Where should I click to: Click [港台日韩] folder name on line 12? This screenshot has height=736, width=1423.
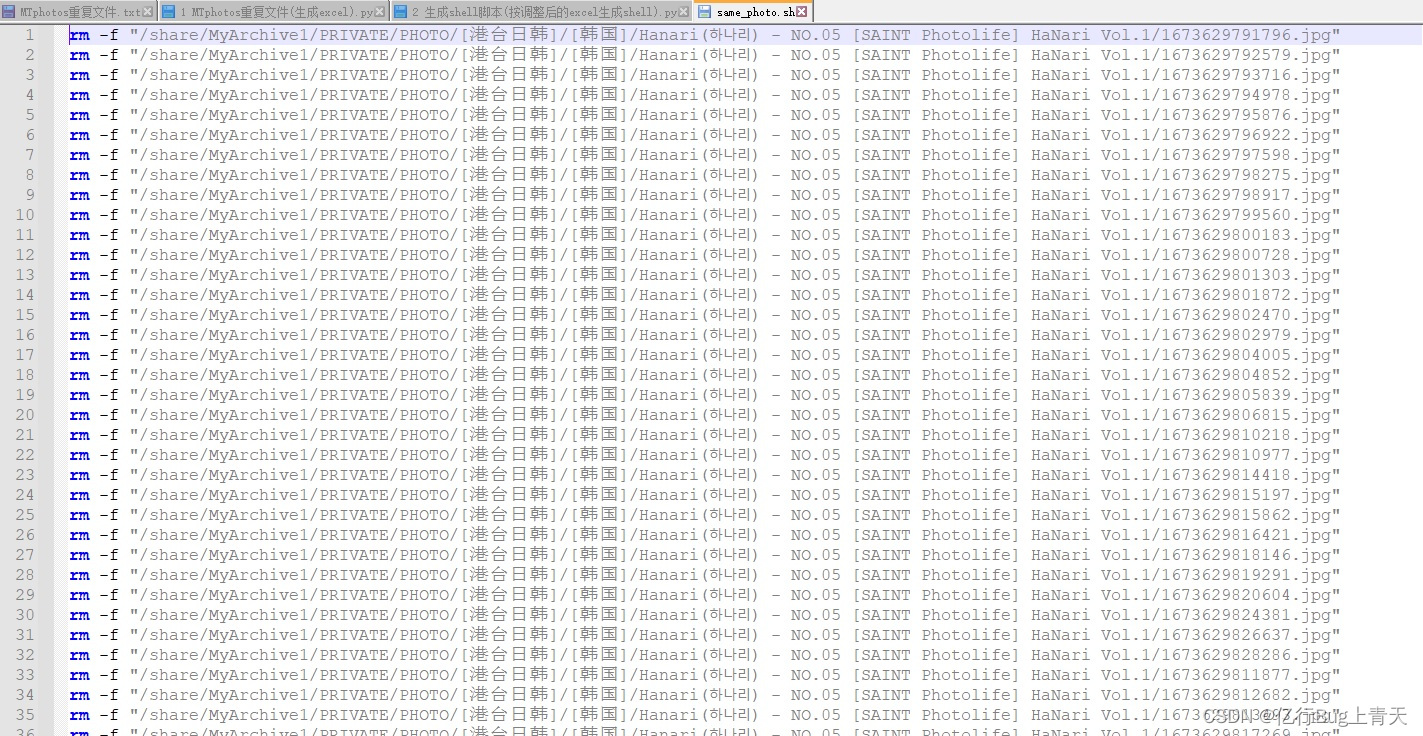[x=509, y=255]
